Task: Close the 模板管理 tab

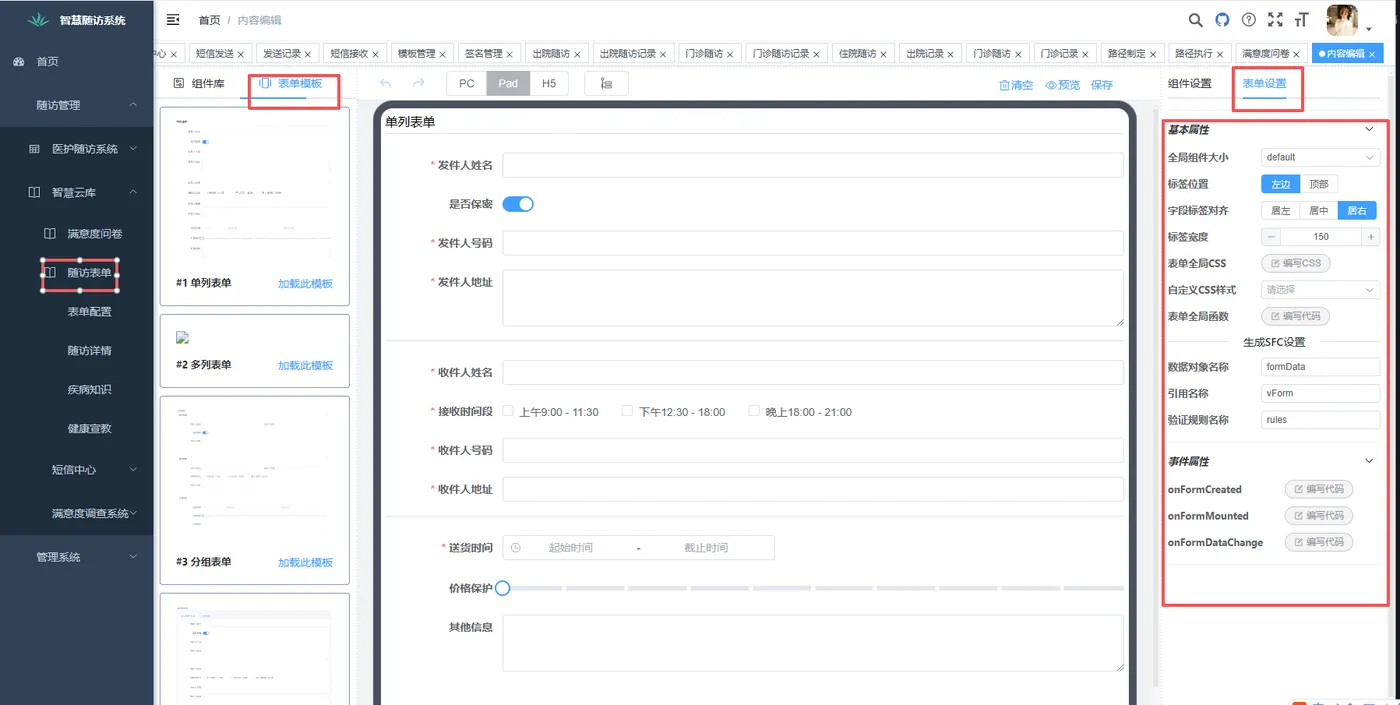Action: [x=443, y=54]
